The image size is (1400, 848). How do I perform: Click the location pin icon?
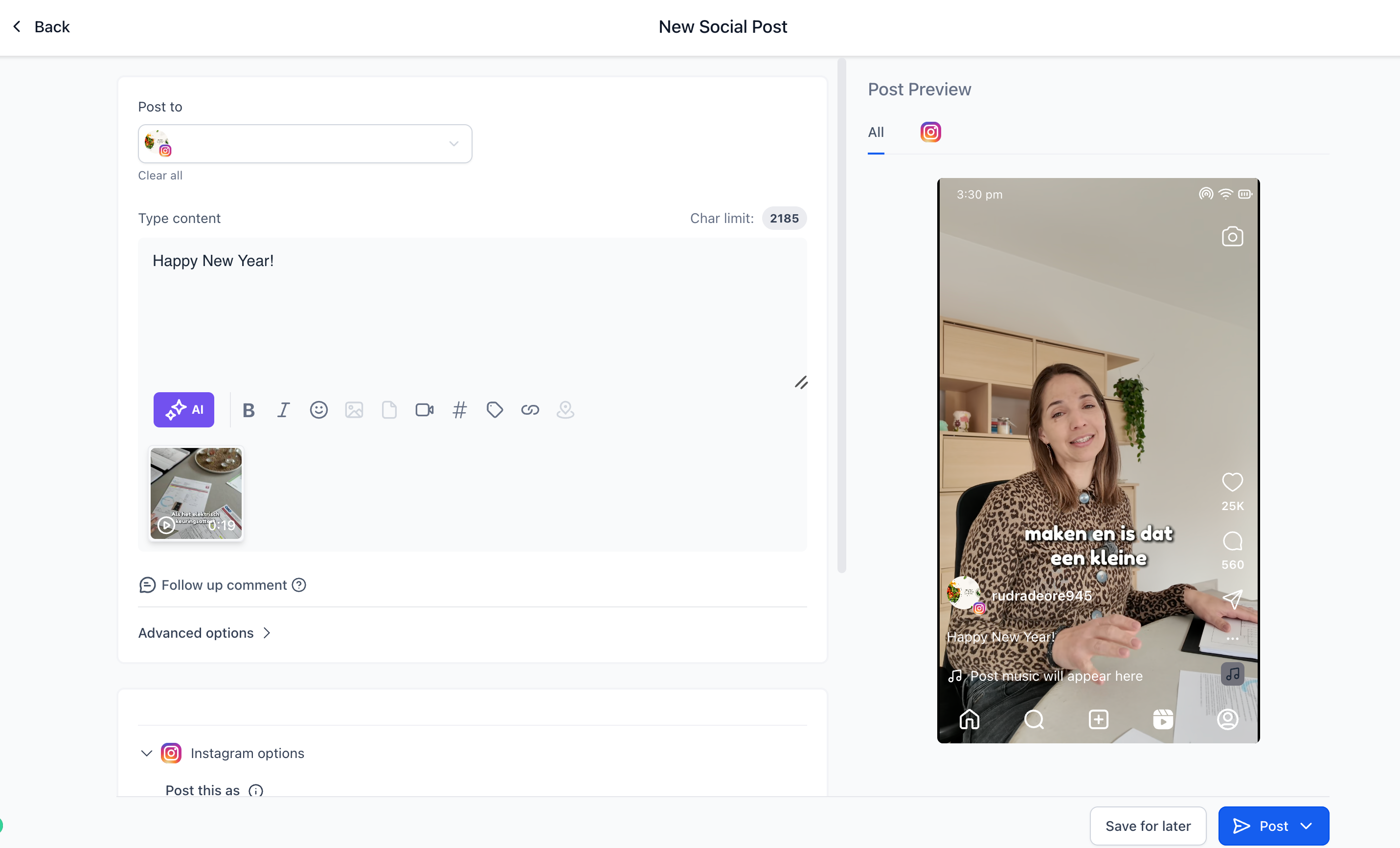click(565, 409)
